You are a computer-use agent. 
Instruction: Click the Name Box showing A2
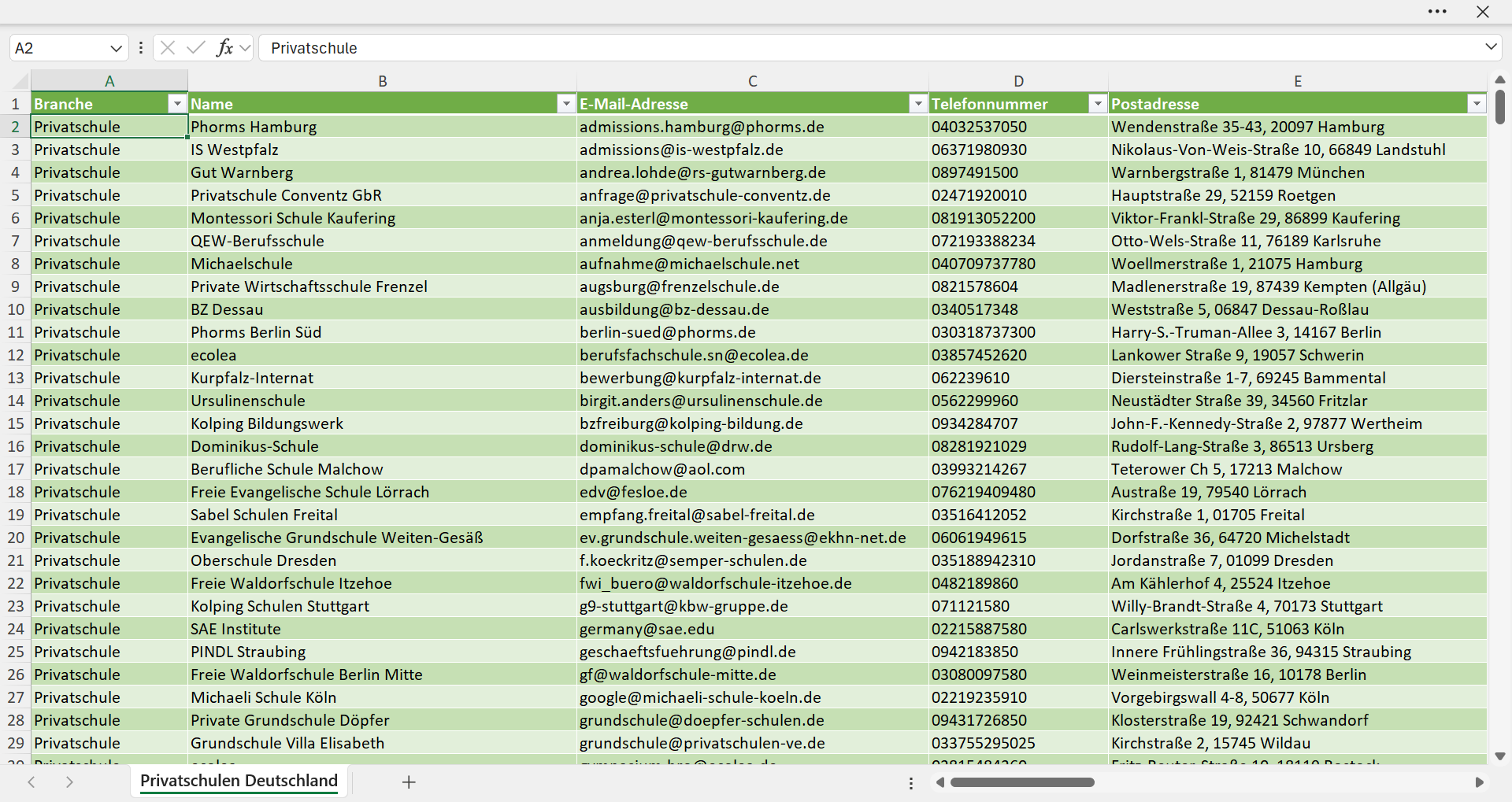pos(59,48)
